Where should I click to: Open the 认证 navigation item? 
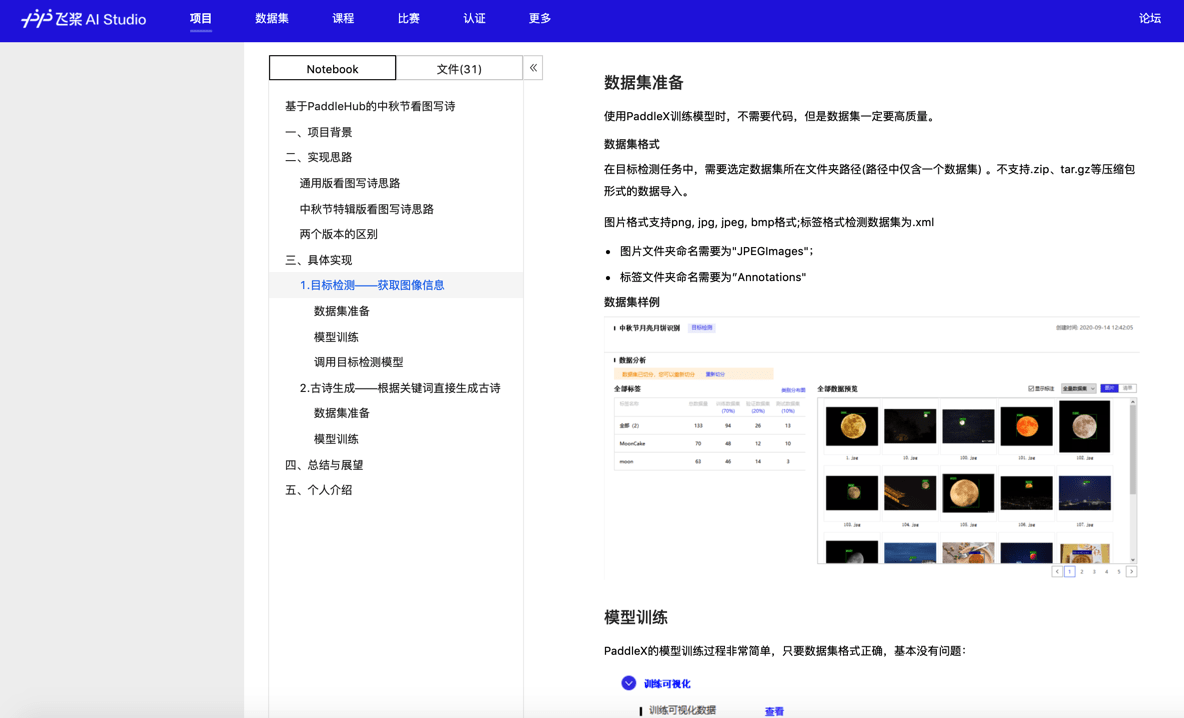(x=474, y=18)
